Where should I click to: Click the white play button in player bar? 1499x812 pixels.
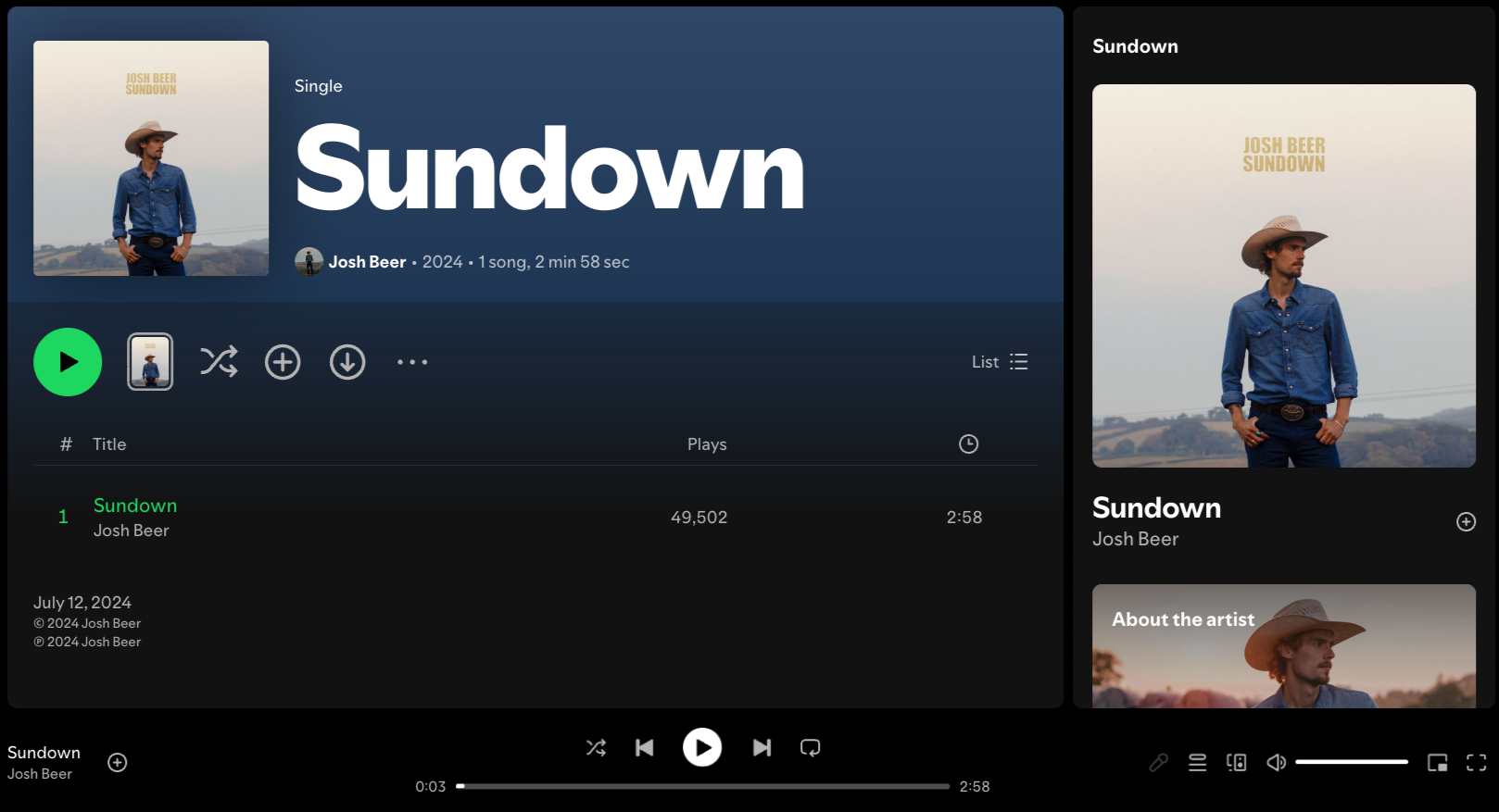702,747
